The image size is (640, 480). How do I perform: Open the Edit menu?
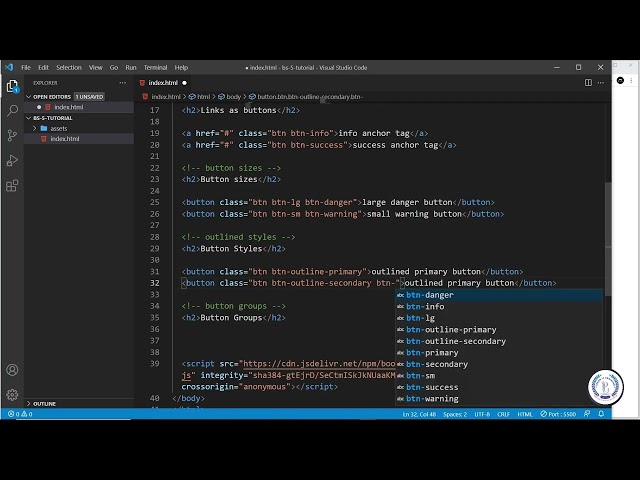coord(43,67)
